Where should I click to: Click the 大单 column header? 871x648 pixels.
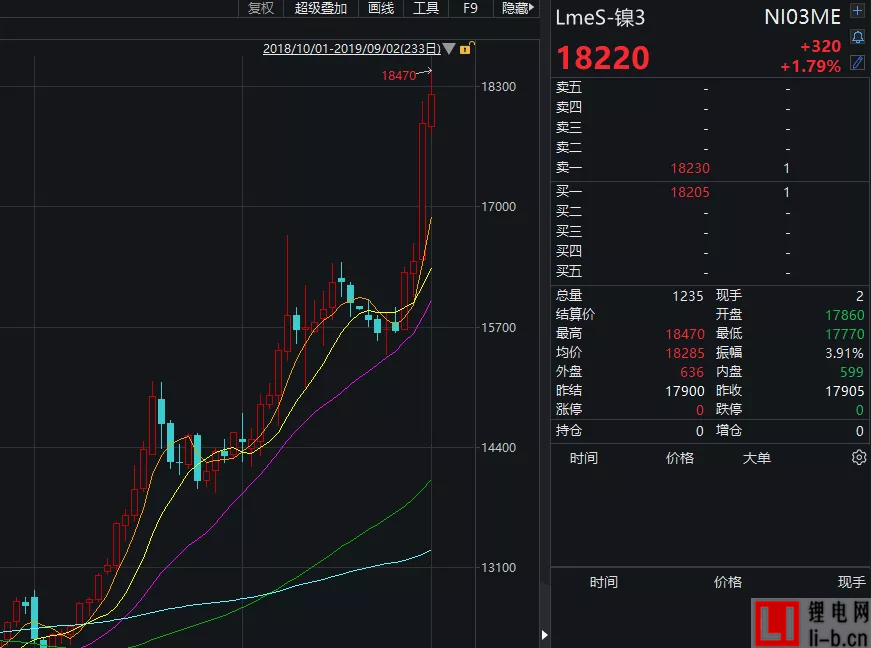click(756, 458)
